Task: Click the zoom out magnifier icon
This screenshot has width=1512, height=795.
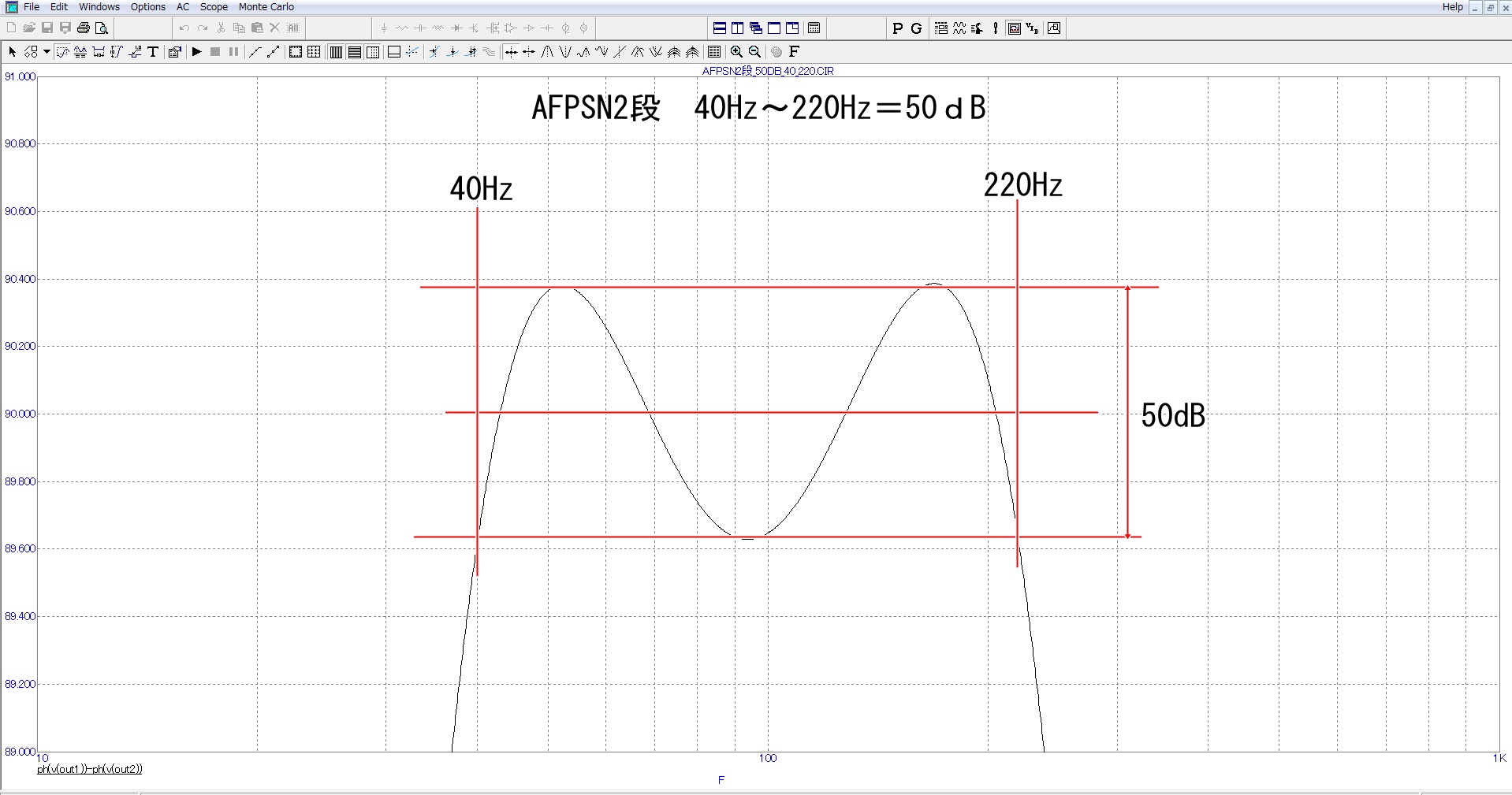Action: tap(754, 52)
